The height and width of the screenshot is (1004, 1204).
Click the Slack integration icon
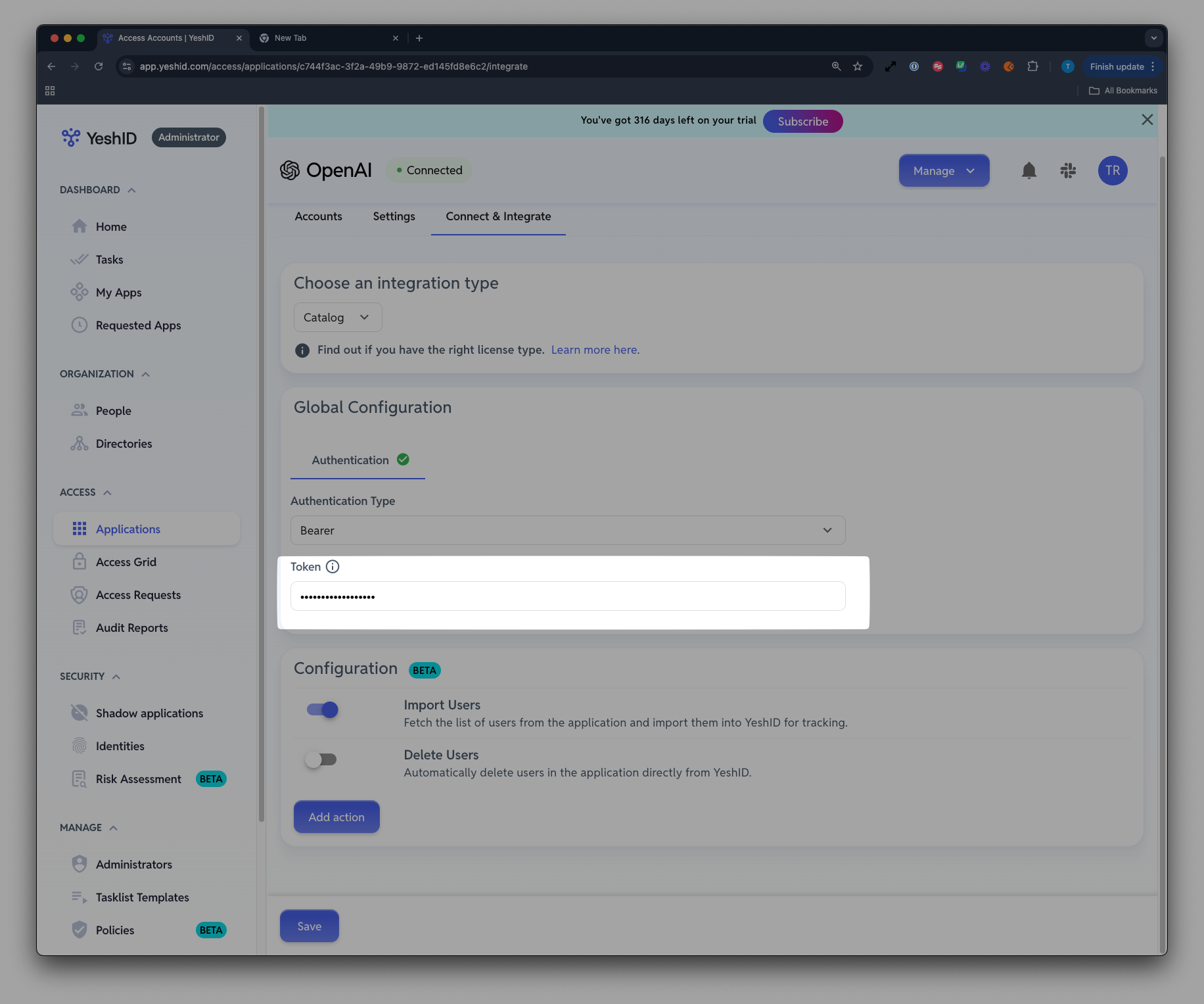point(1068,171)
